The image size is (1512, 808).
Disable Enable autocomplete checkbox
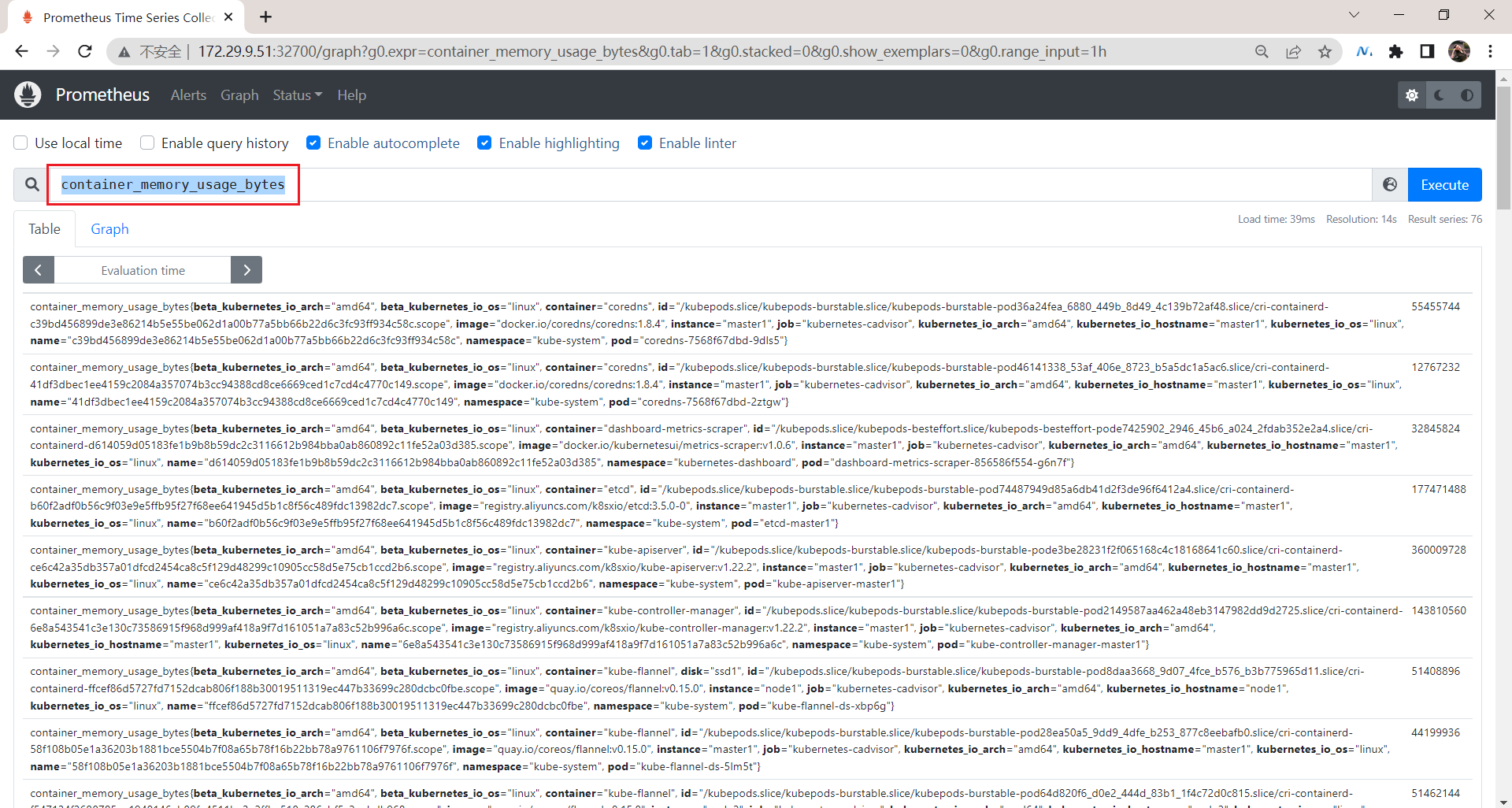click(313, 143)
